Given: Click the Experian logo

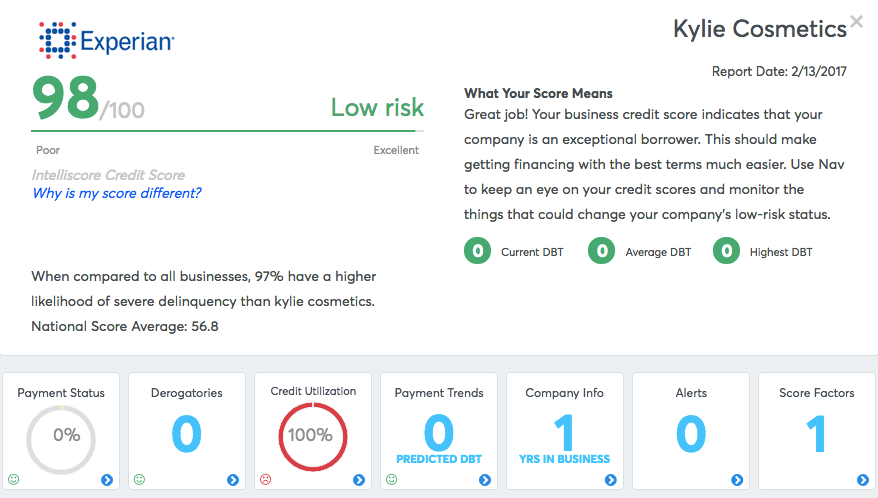Looking at the screenshot, I should [106, 40].
